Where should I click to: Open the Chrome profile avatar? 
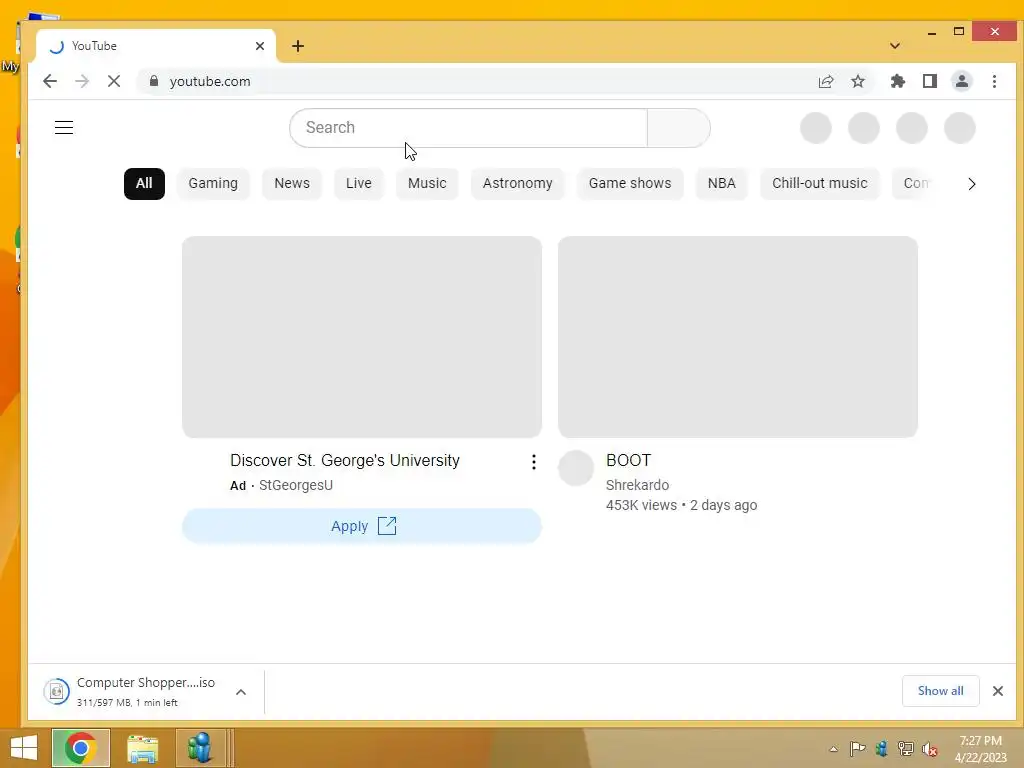[x=962, y=81]
